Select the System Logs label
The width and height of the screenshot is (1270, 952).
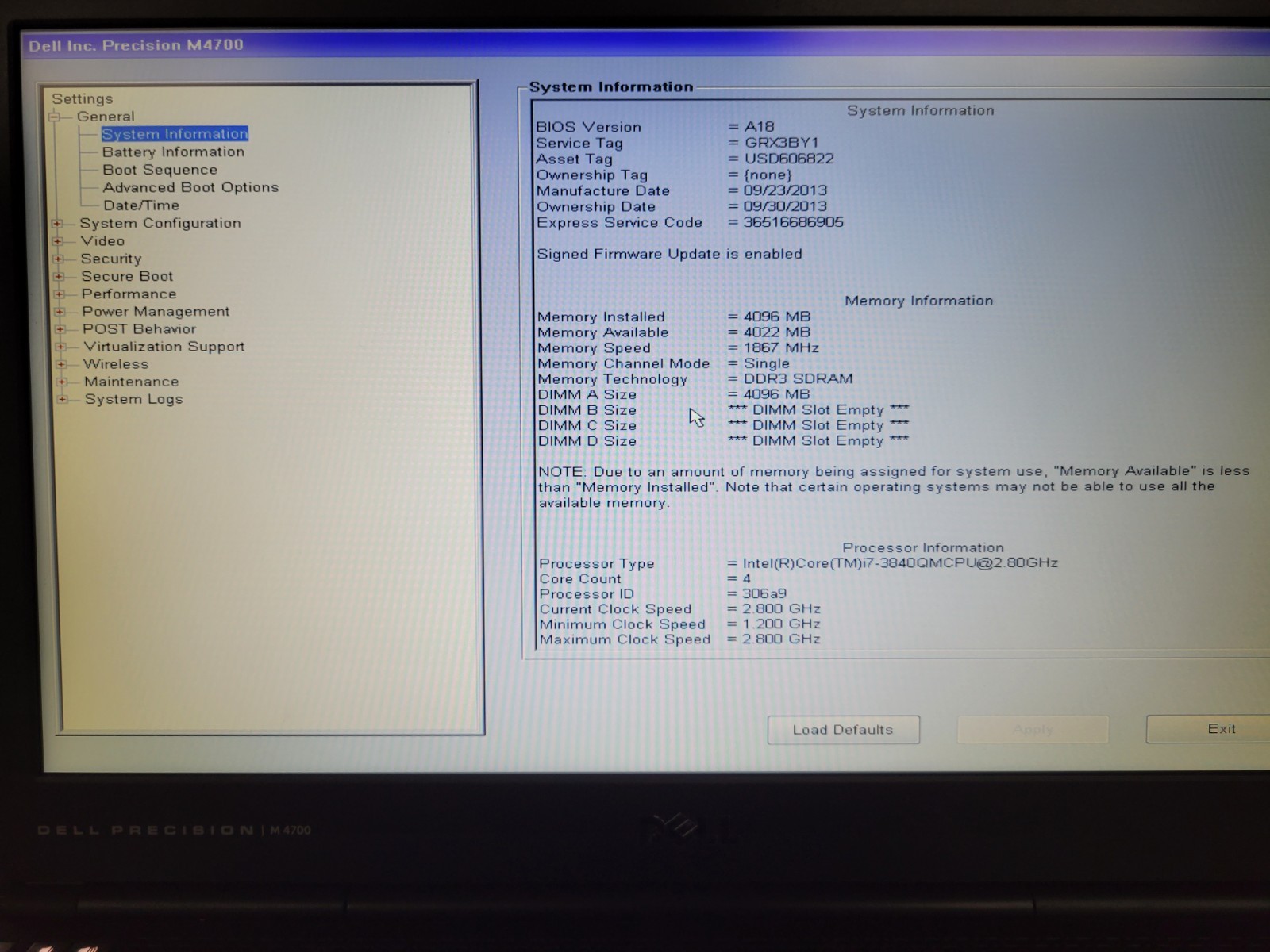(133, 399)
